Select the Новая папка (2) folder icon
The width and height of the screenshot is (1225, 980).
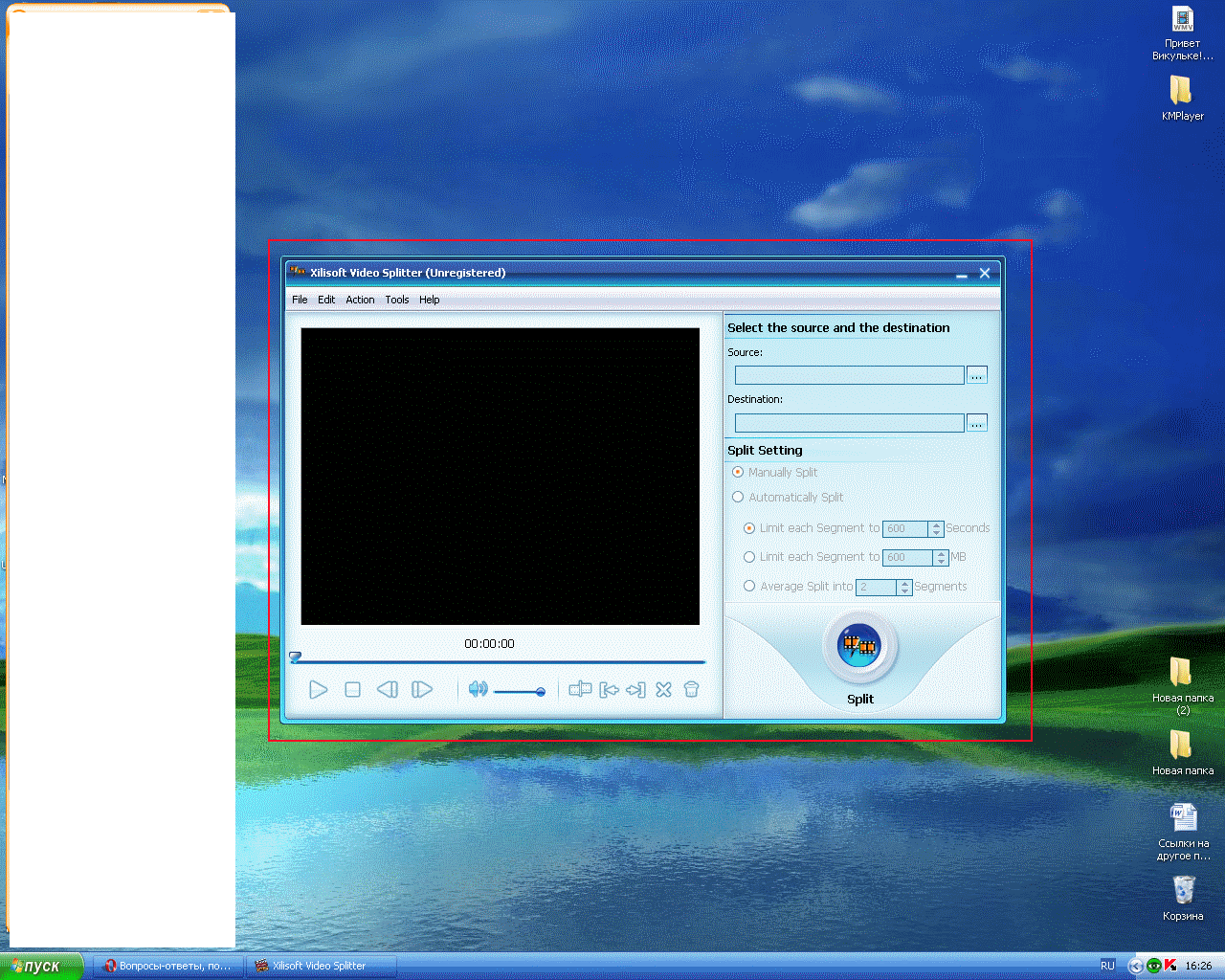tap(1183, 687)
